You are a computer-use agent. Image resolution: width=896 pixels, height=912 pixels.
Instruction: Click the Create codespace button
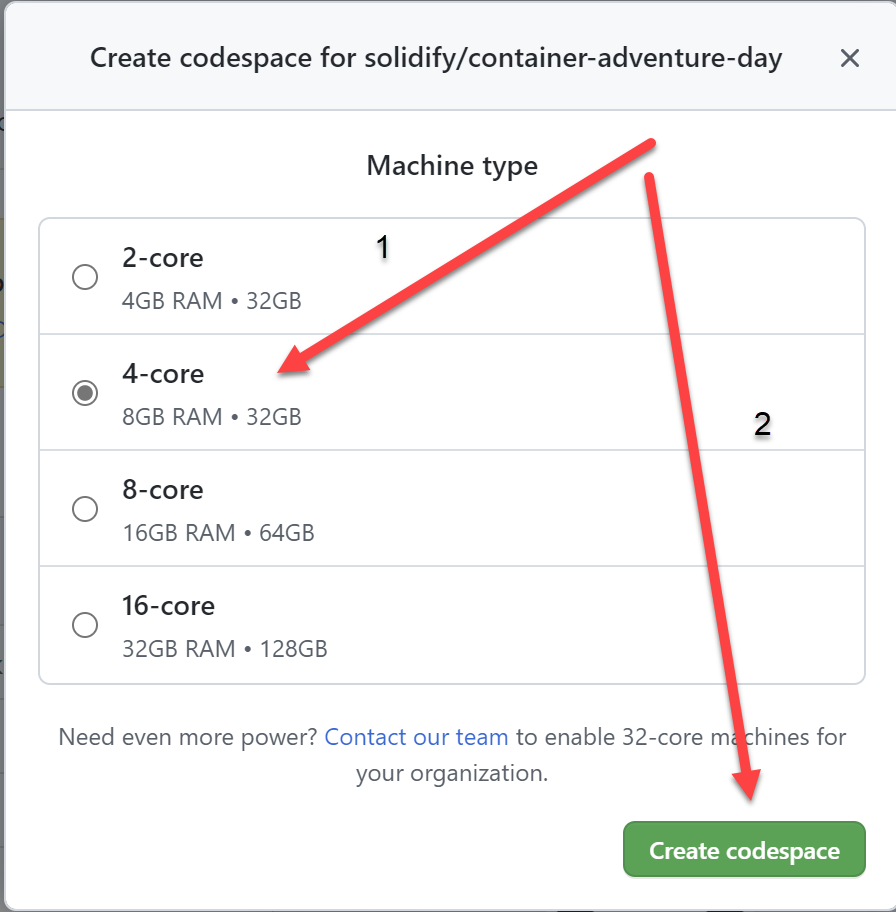point(744,849)
